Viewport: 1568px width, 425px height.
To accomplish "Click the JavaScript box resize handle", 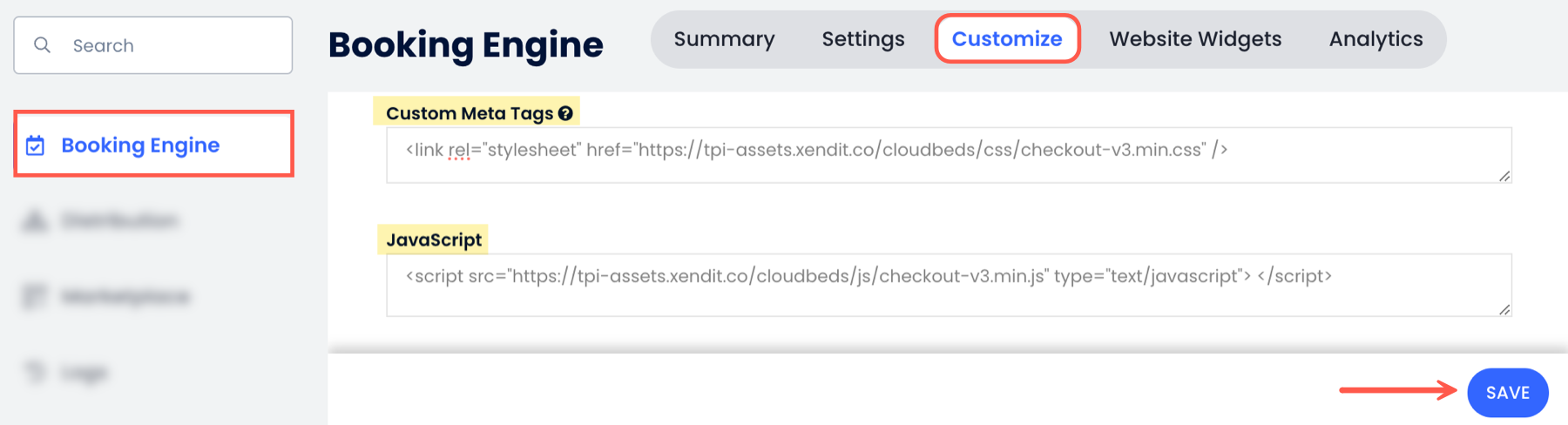I will [x=1504, y=309].
